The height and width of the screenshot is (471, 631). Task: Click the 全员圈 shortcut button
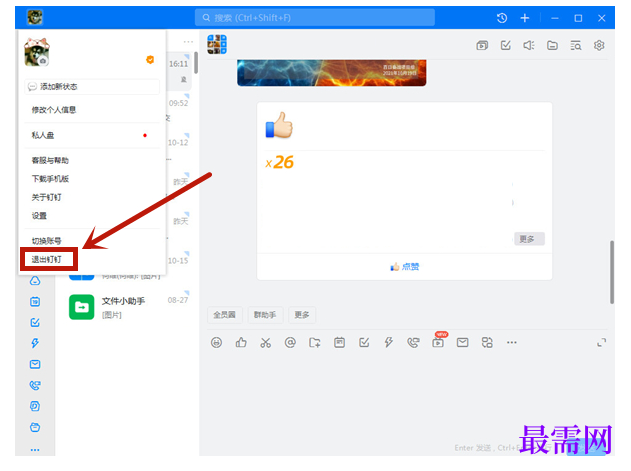(x=225, y=315)
